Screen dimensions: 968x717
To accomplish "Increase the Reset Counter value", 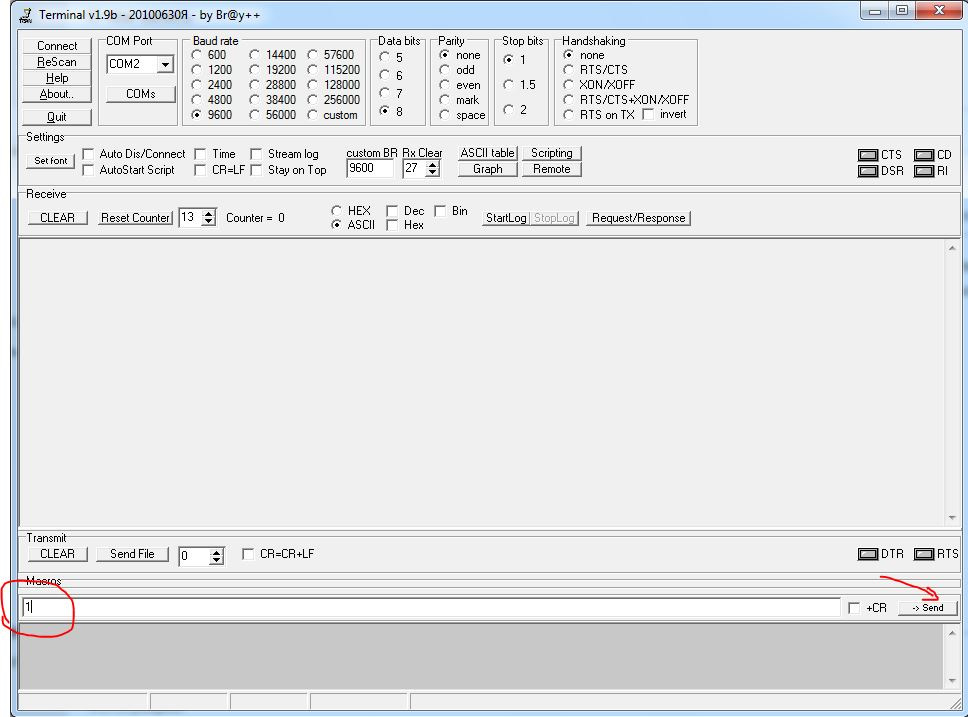I will point(209,214).
